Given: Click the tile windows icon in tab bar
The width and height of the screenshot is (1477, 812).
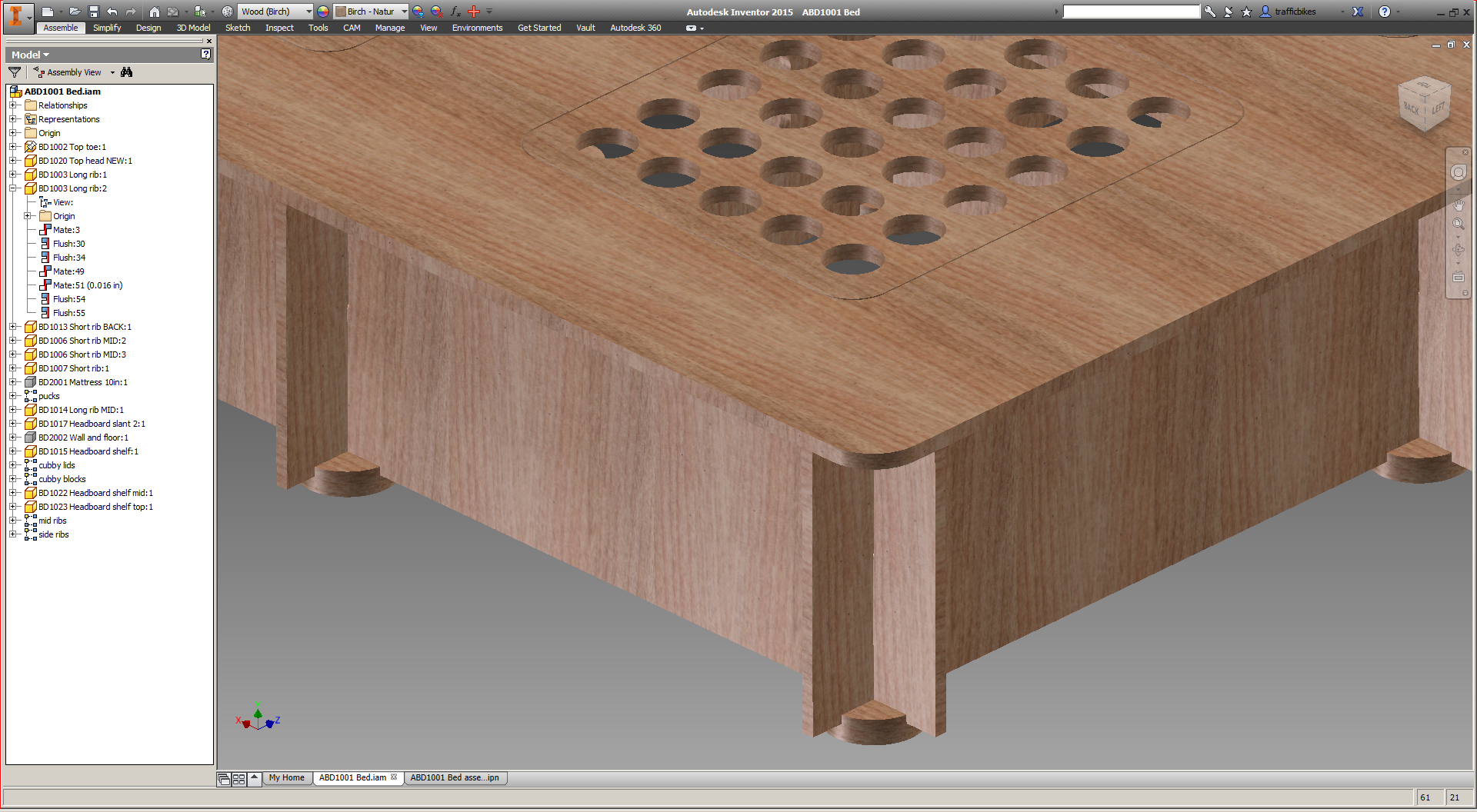Looking at the screenshot, I should [x=239, y=779].
